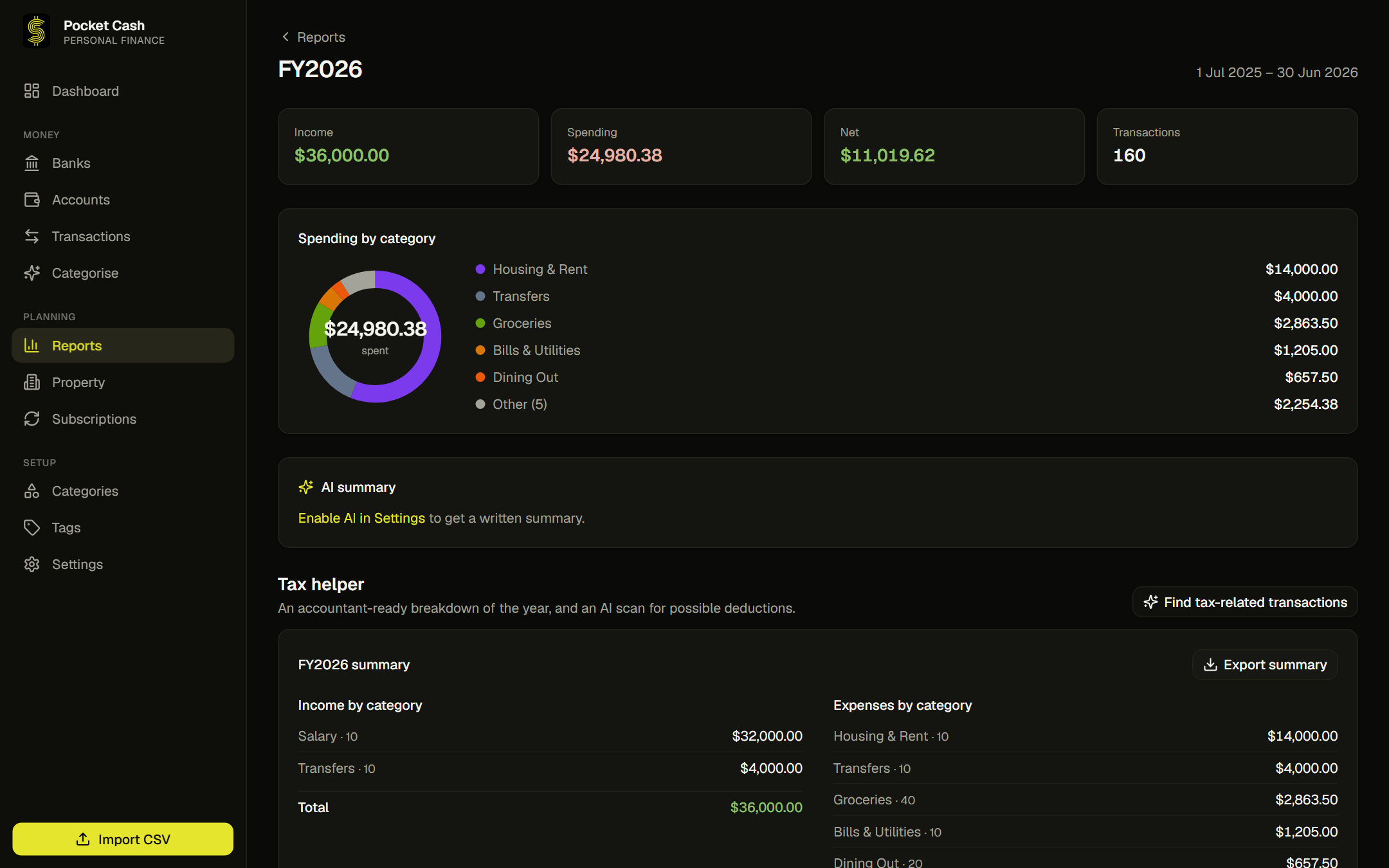The height and width of the screenshot is (868, 1389).
Task: Click the Reports bar chart icon
Action: point(32,346)
